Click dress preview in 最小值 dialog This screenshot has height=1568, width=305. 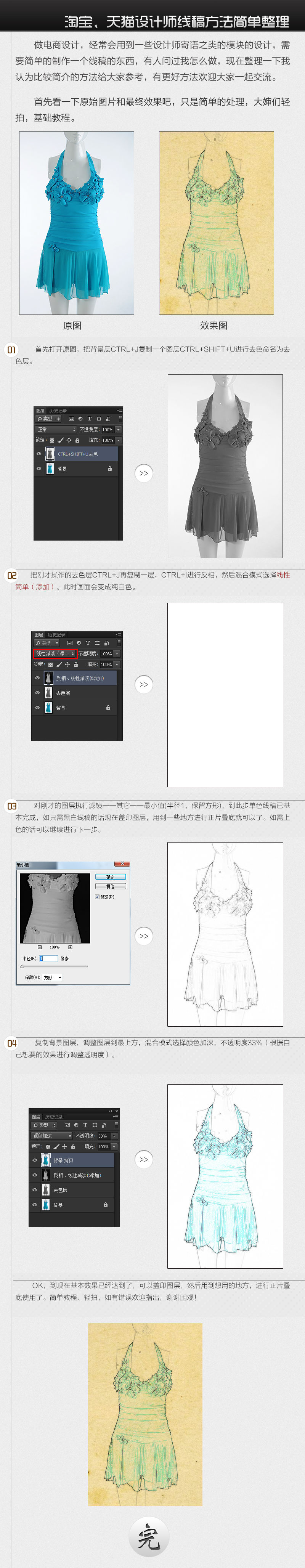[x=55, y=908]
